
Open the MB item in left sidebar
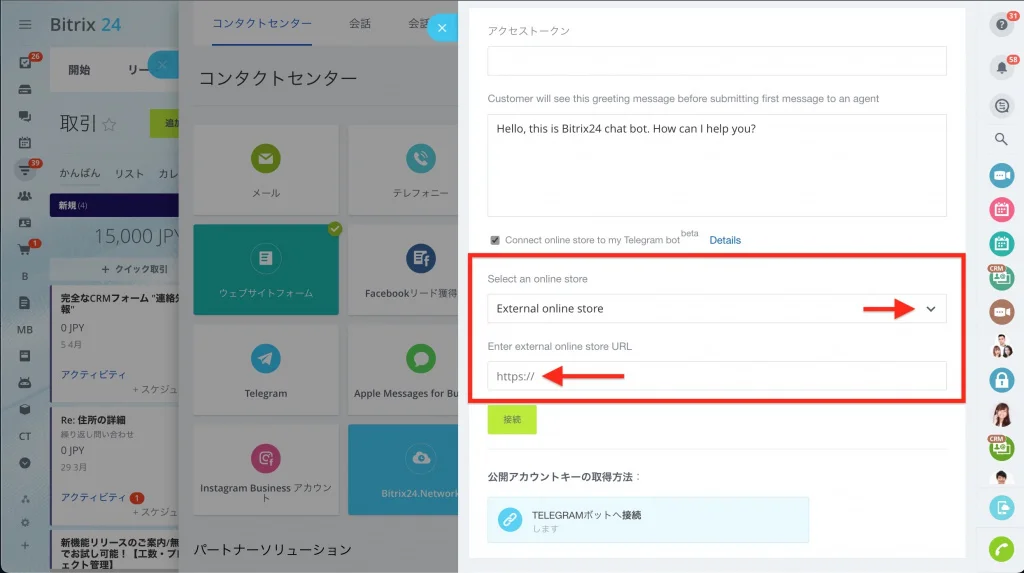(25, 329)
